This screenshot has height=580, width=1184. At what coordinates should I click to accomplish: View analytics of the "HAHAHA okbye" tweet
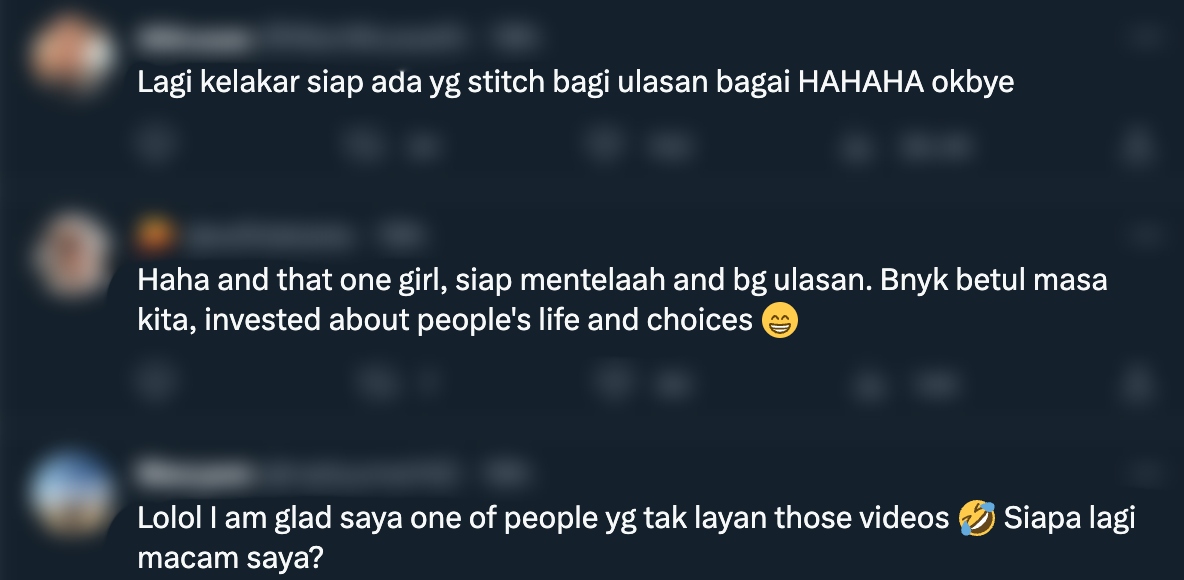coord(857,147)
